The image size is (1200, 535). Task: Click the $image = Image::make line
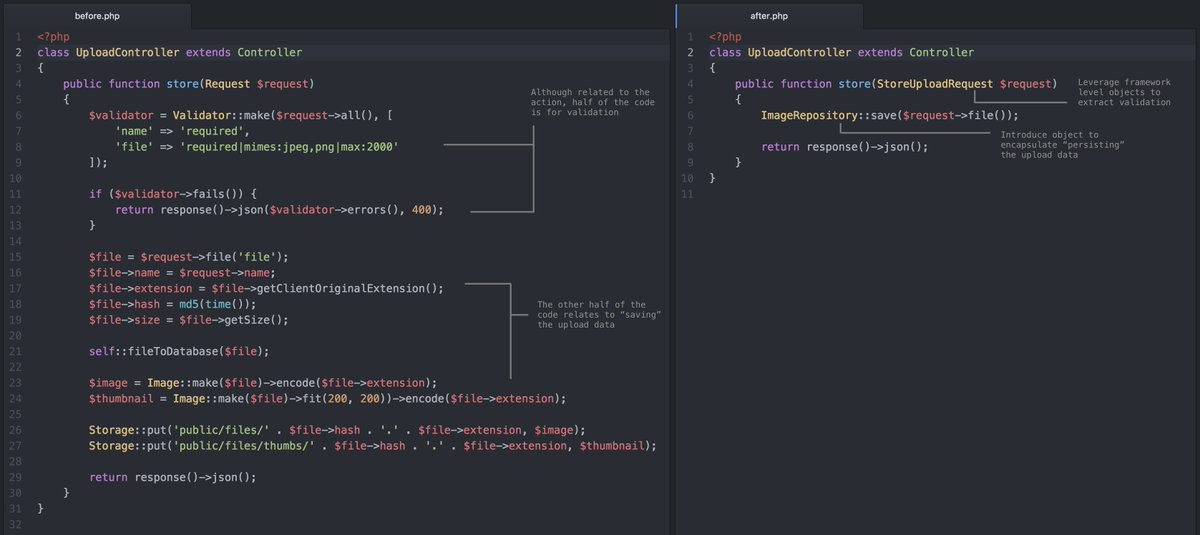[x=263, y=383]
